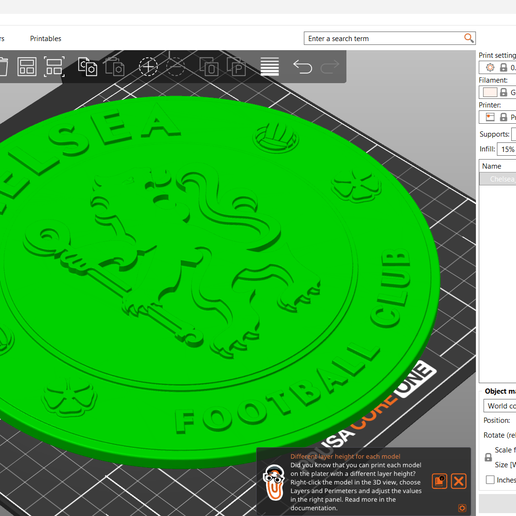Image resolution: width=516 pixels, height=516 pixels.
Task: Click the lock icon in Printer preset
Action: pyautogui.click(x=503, y=117)
